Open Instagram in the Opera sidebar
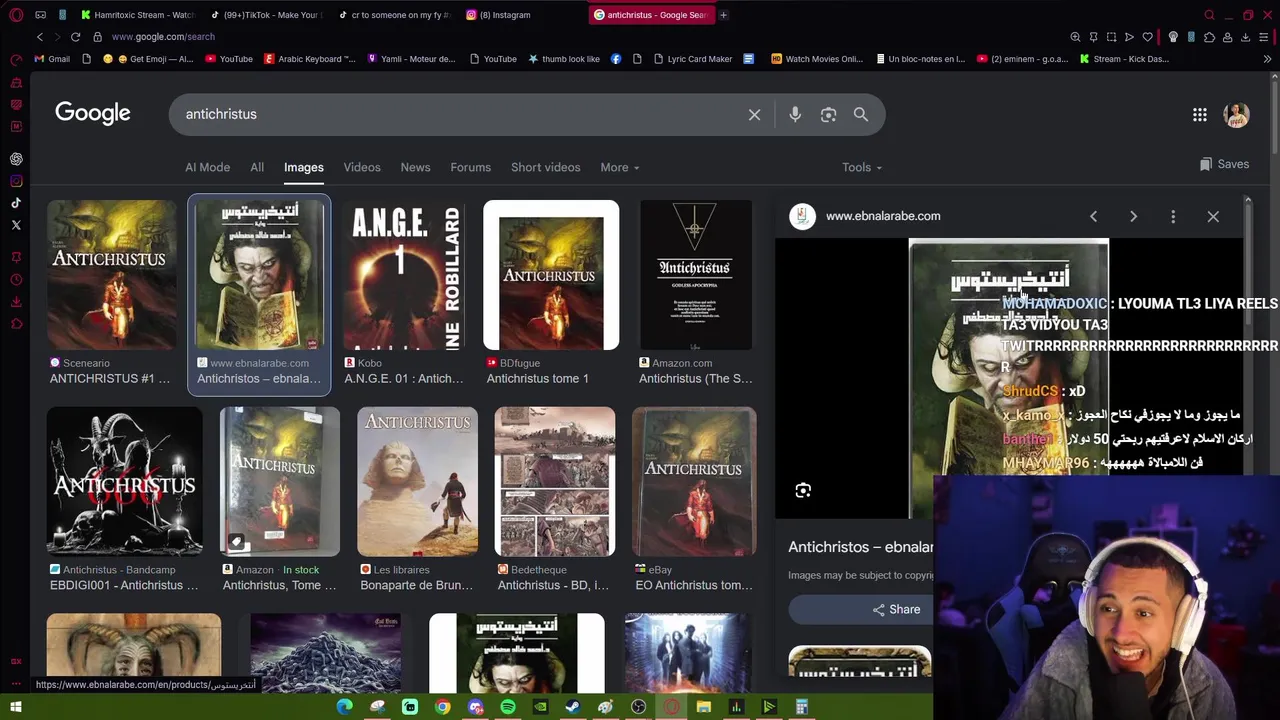This screenshot has height=720, width=1280. (16, 181)
